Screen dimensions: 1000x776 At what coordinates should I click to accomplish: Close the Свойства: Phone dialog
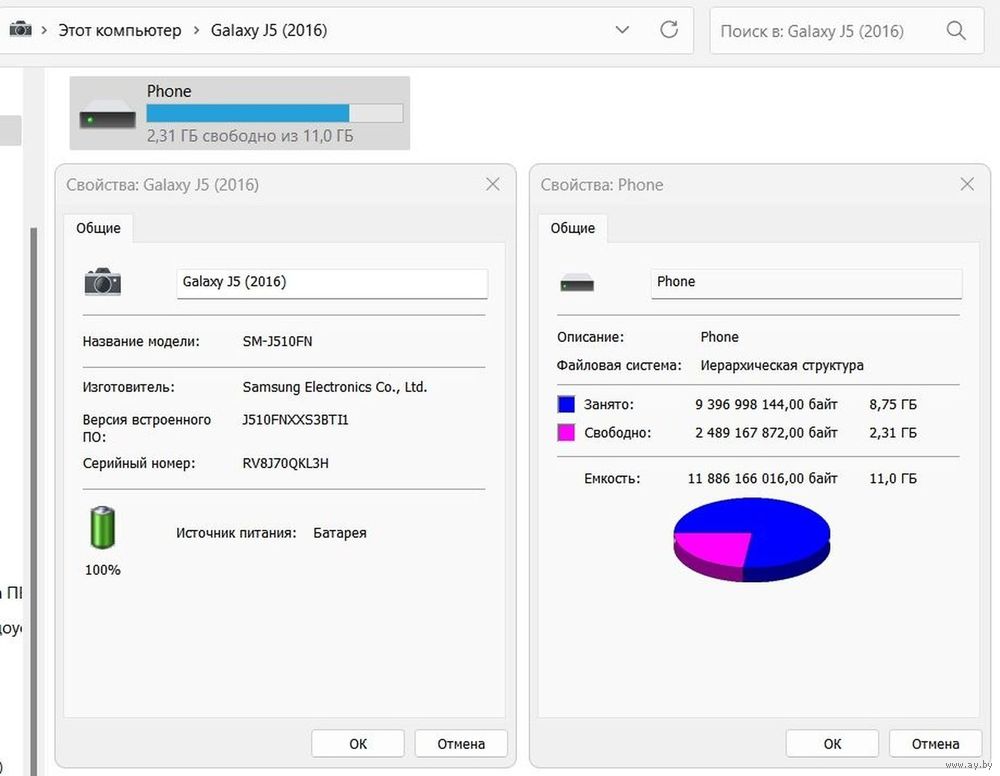click(967, 184)
